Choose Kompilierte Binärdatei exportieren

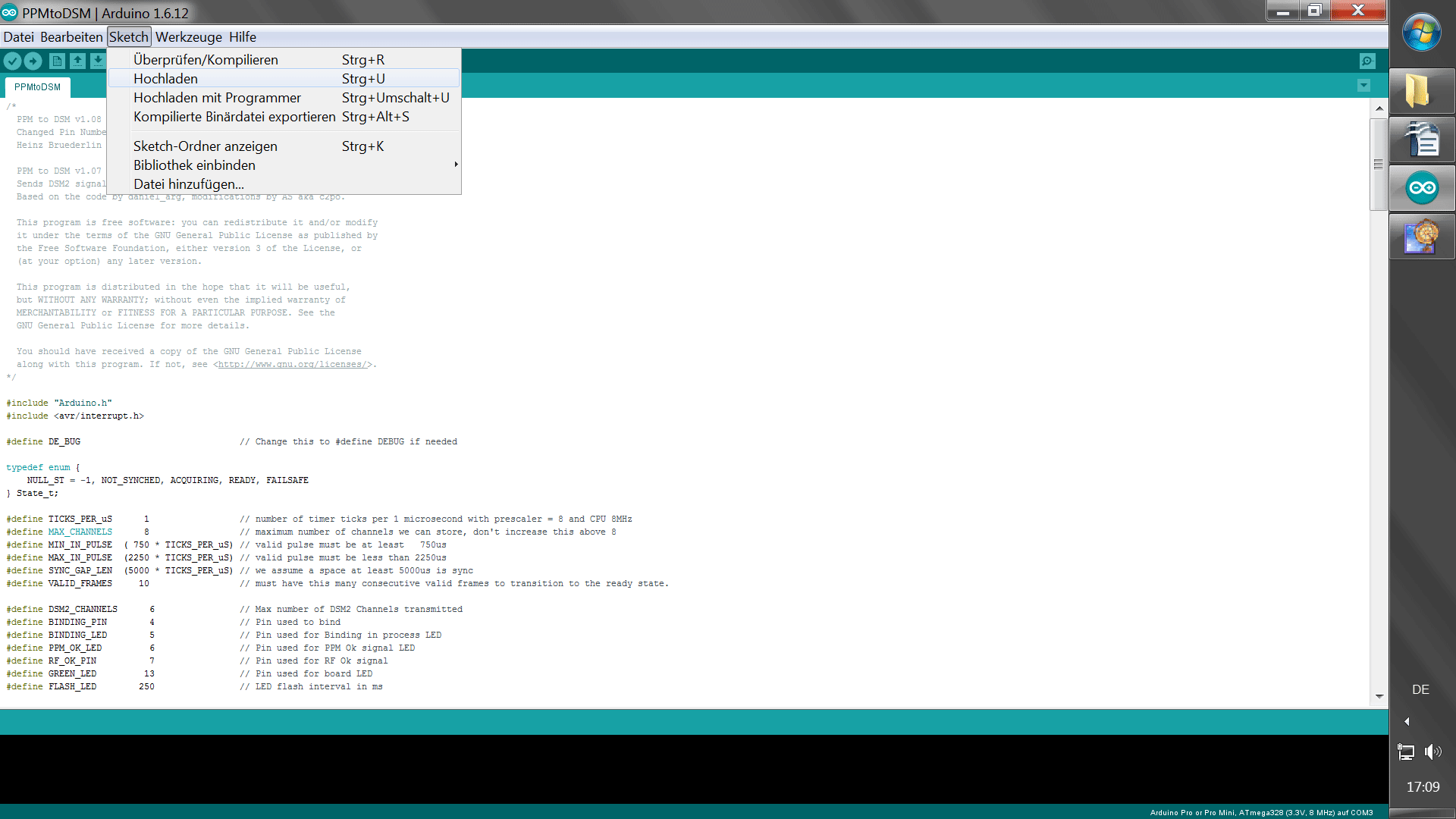(284, 117)
